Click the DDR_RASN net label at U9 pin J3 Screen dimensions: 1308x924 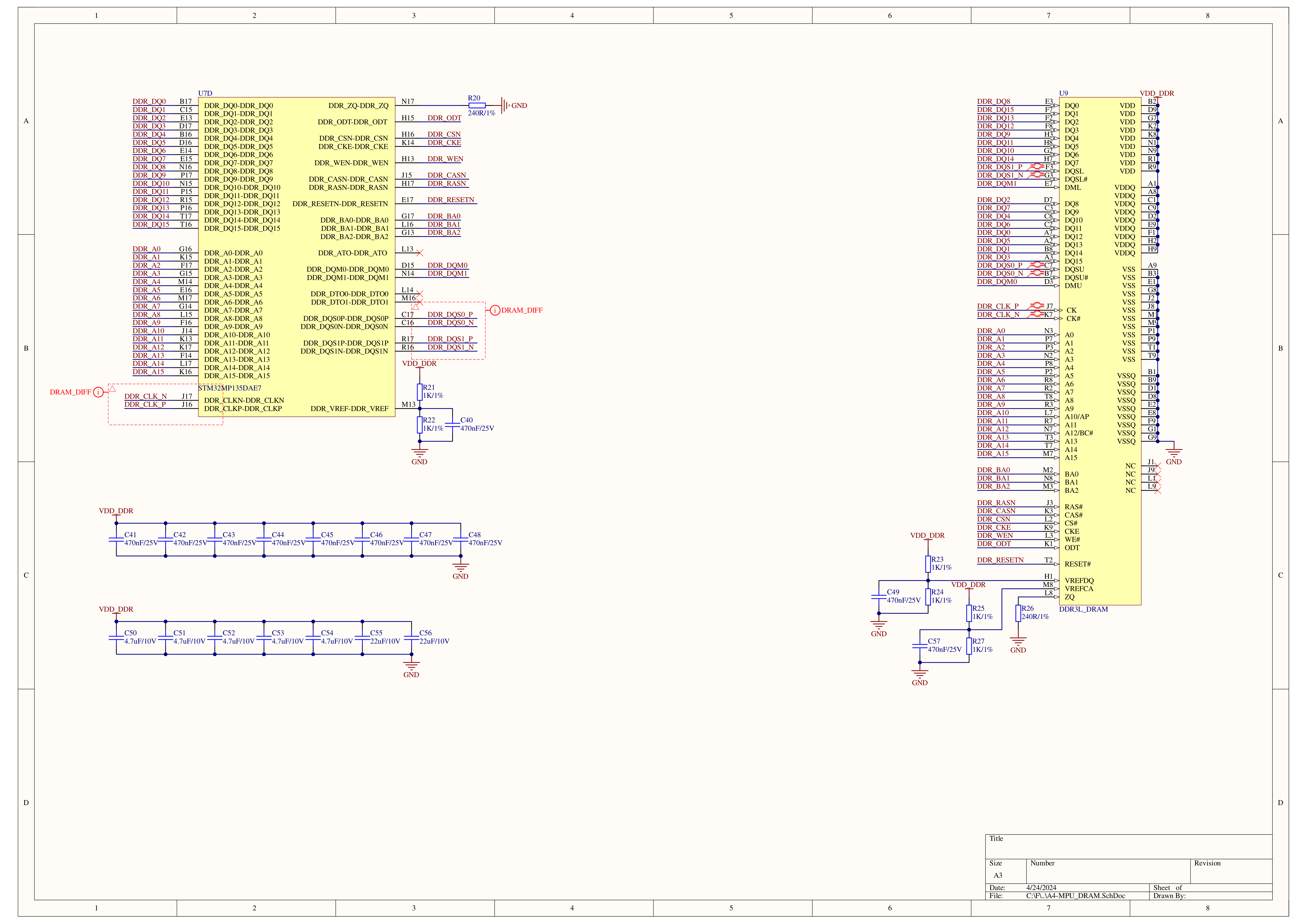pos(996,503)
